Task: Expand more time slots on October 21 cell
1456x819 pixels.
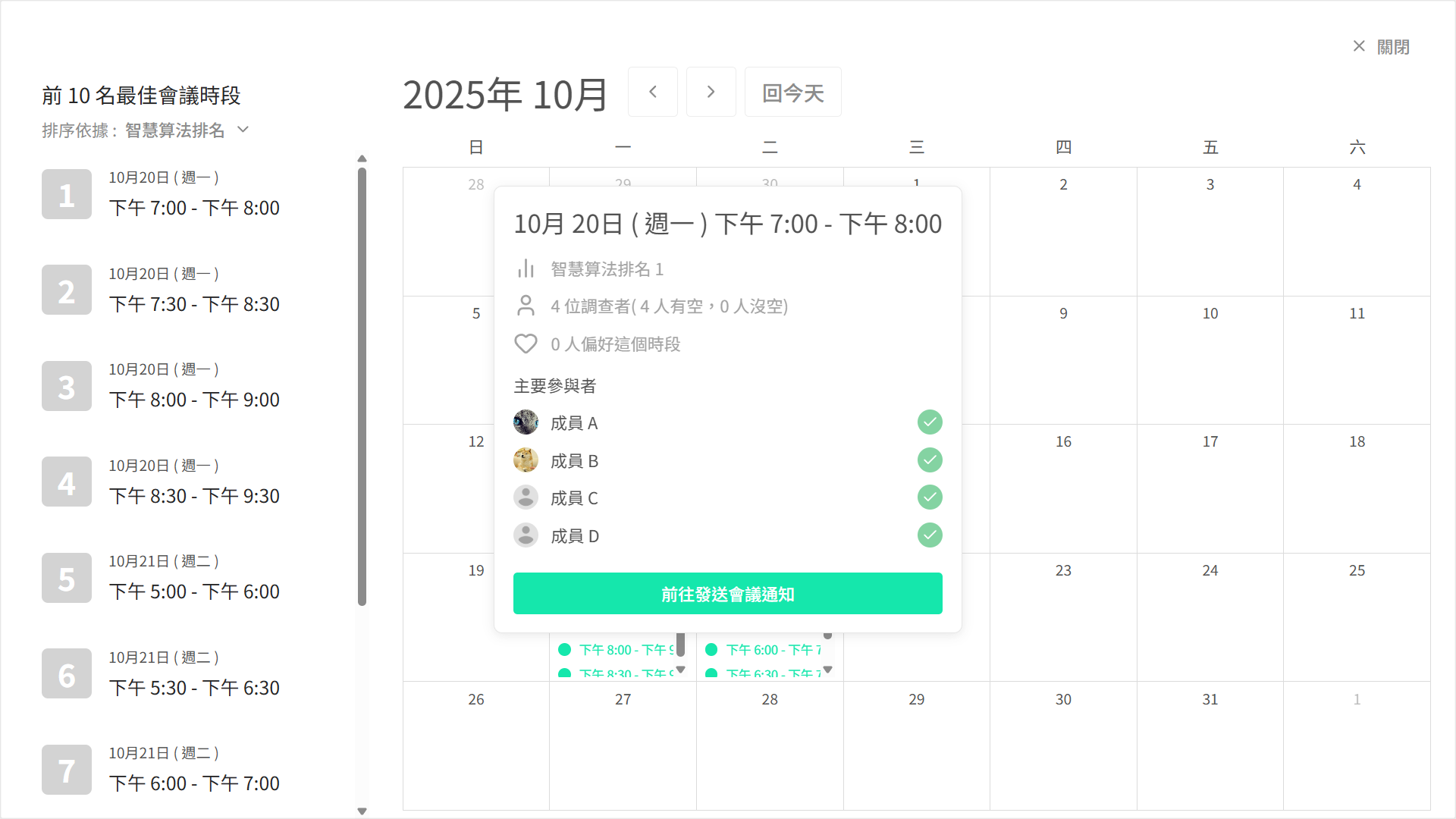Action: point(828,669)
